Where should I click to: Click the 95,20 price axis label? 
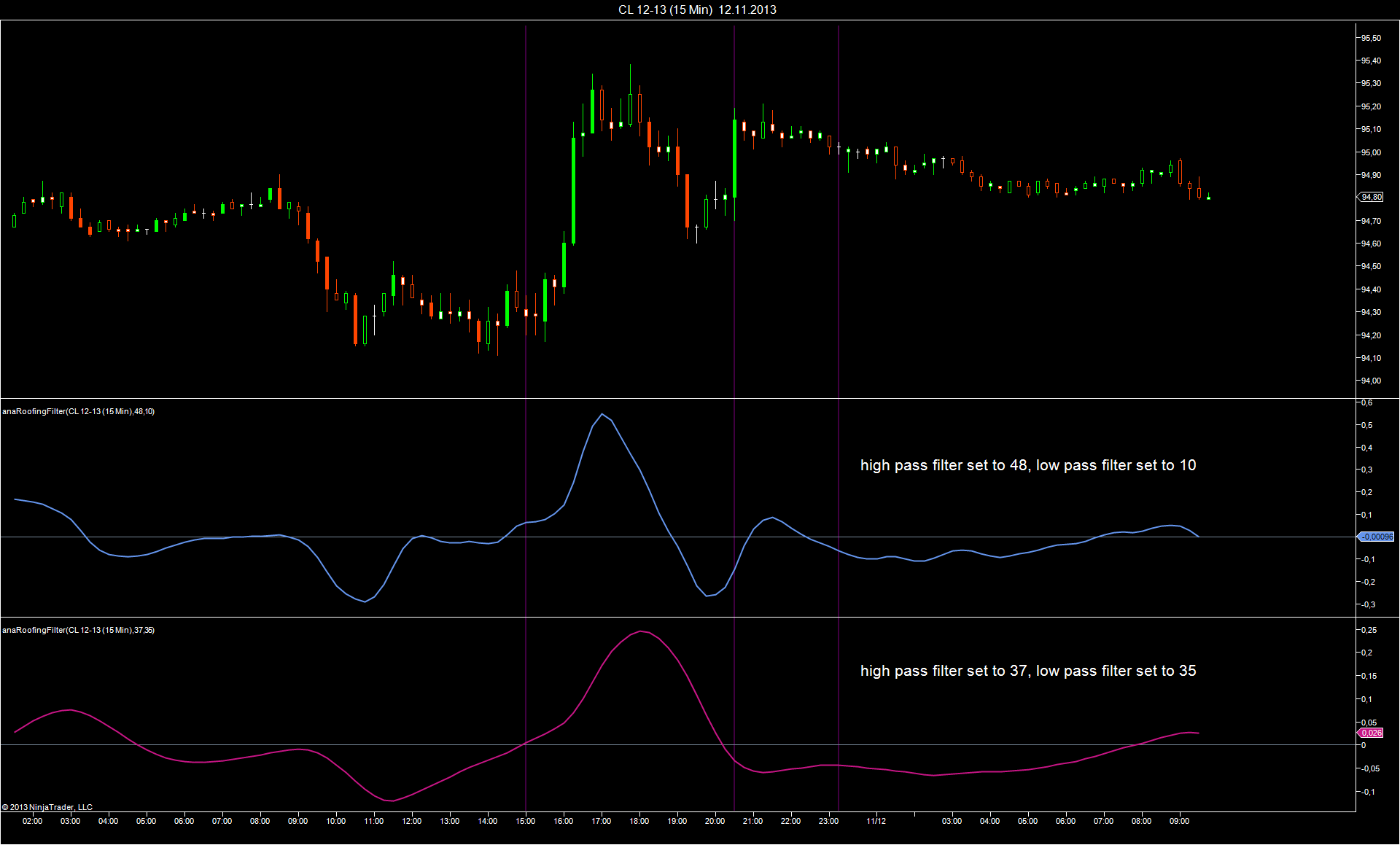coord(1371,106)
